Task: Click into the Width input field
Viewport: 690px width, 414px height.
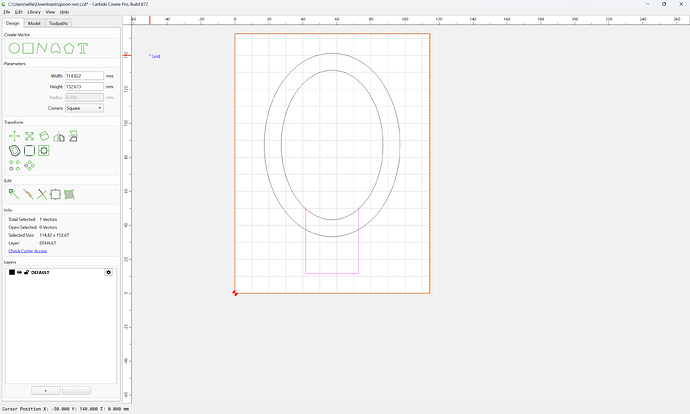Action: pos(84,76)
